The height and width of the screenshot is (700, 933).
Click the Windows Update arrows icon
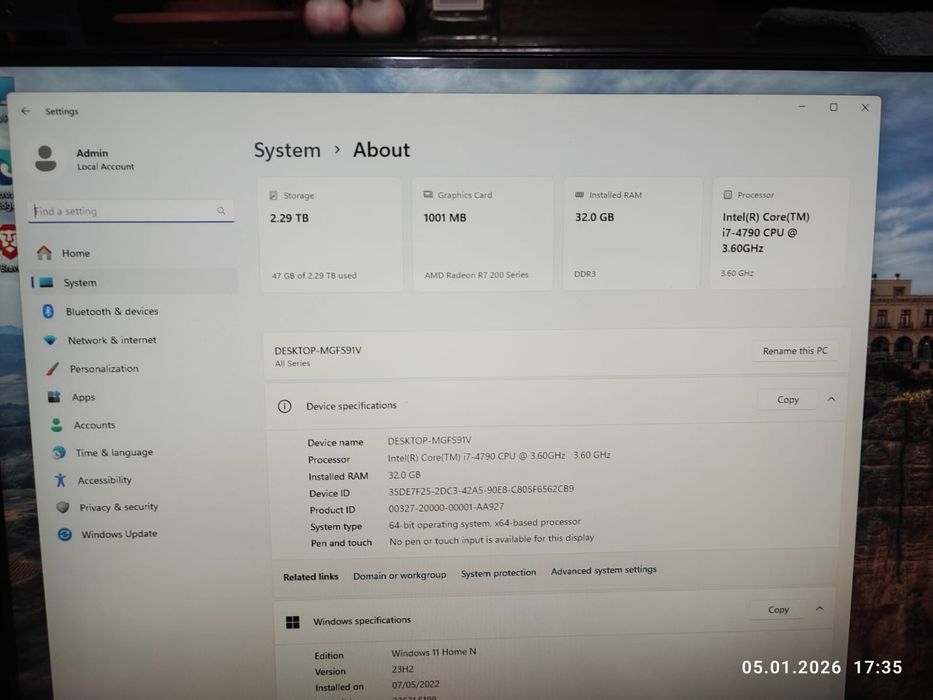[x=65, y=535]
